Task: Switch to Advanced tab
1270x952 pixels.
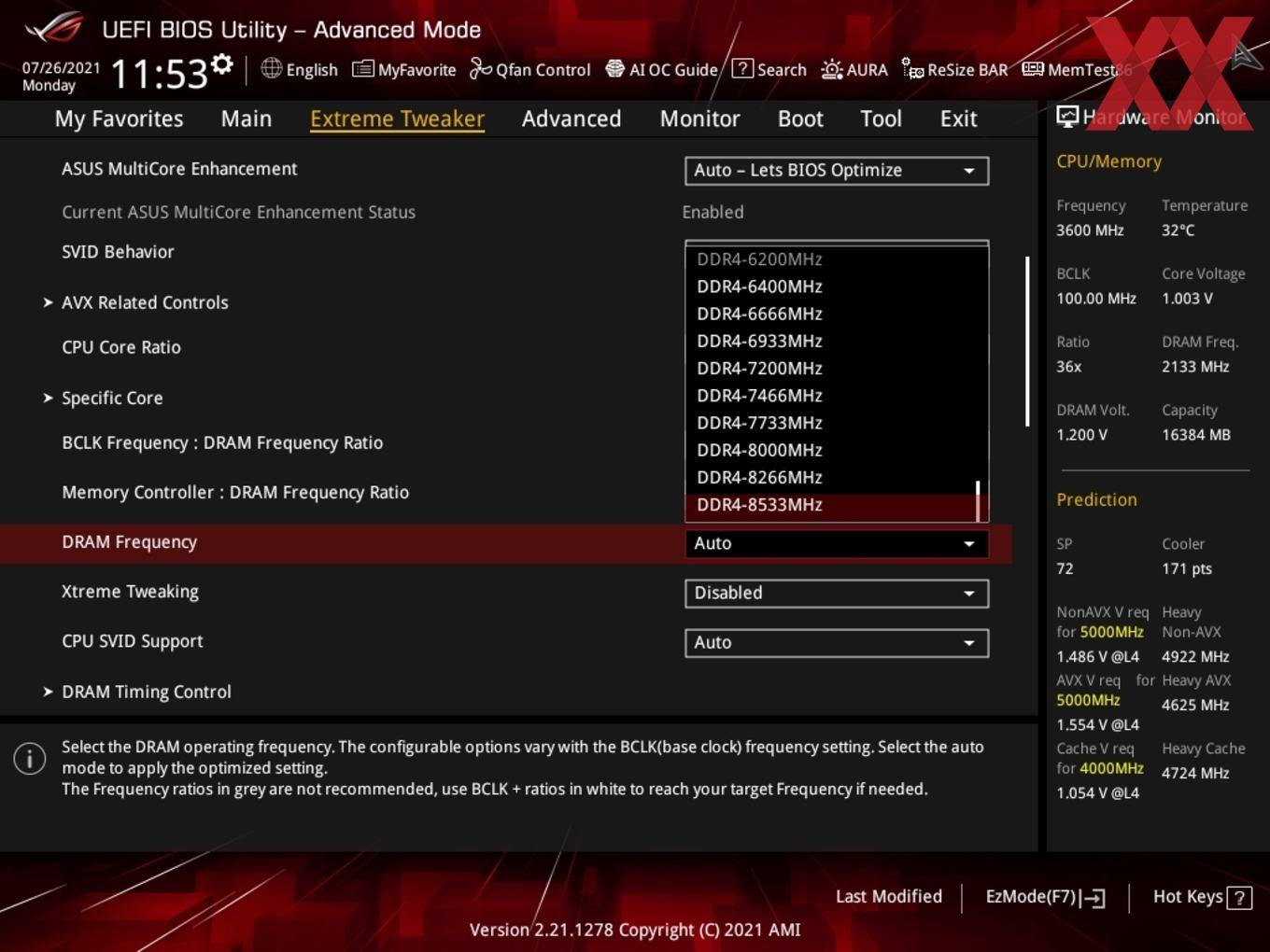Action: coord(571,119)
